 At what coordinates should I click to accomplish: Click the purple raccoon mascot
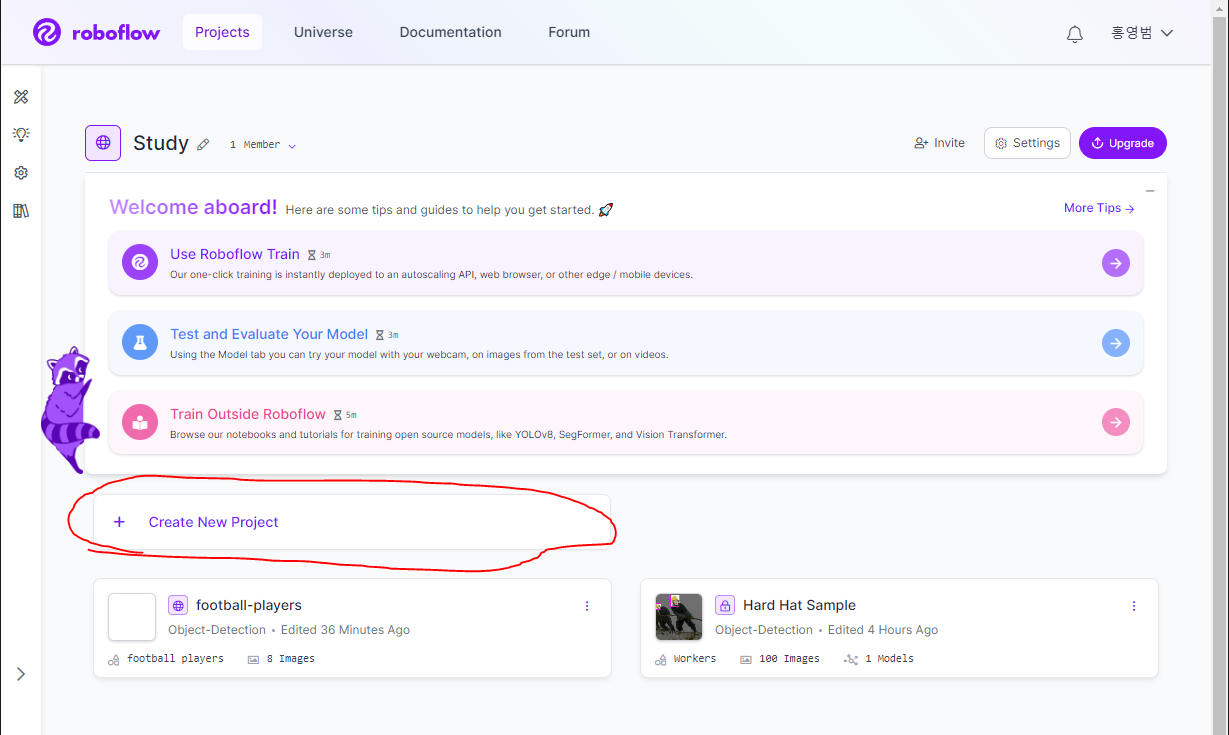click(68, 409)
